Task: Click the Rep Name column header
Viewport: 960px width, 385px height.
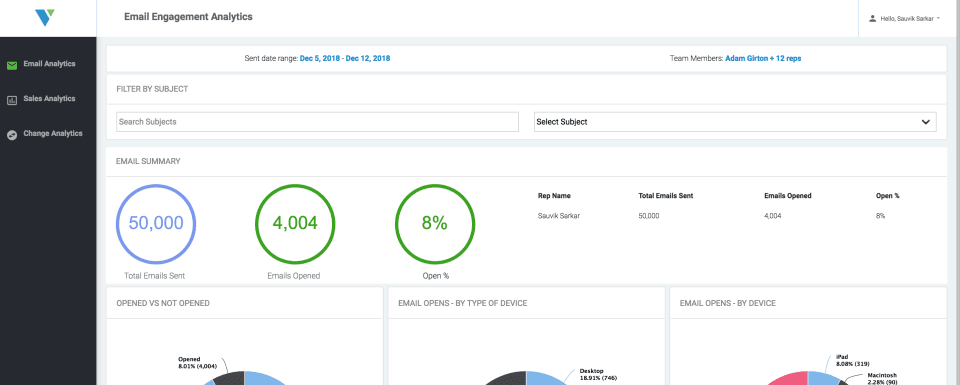Action: point(554,196)
